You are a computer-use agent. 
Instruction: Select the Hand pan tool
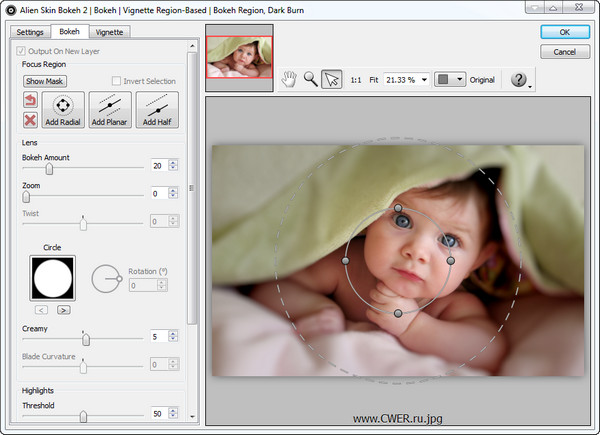[x=289, y=79]
